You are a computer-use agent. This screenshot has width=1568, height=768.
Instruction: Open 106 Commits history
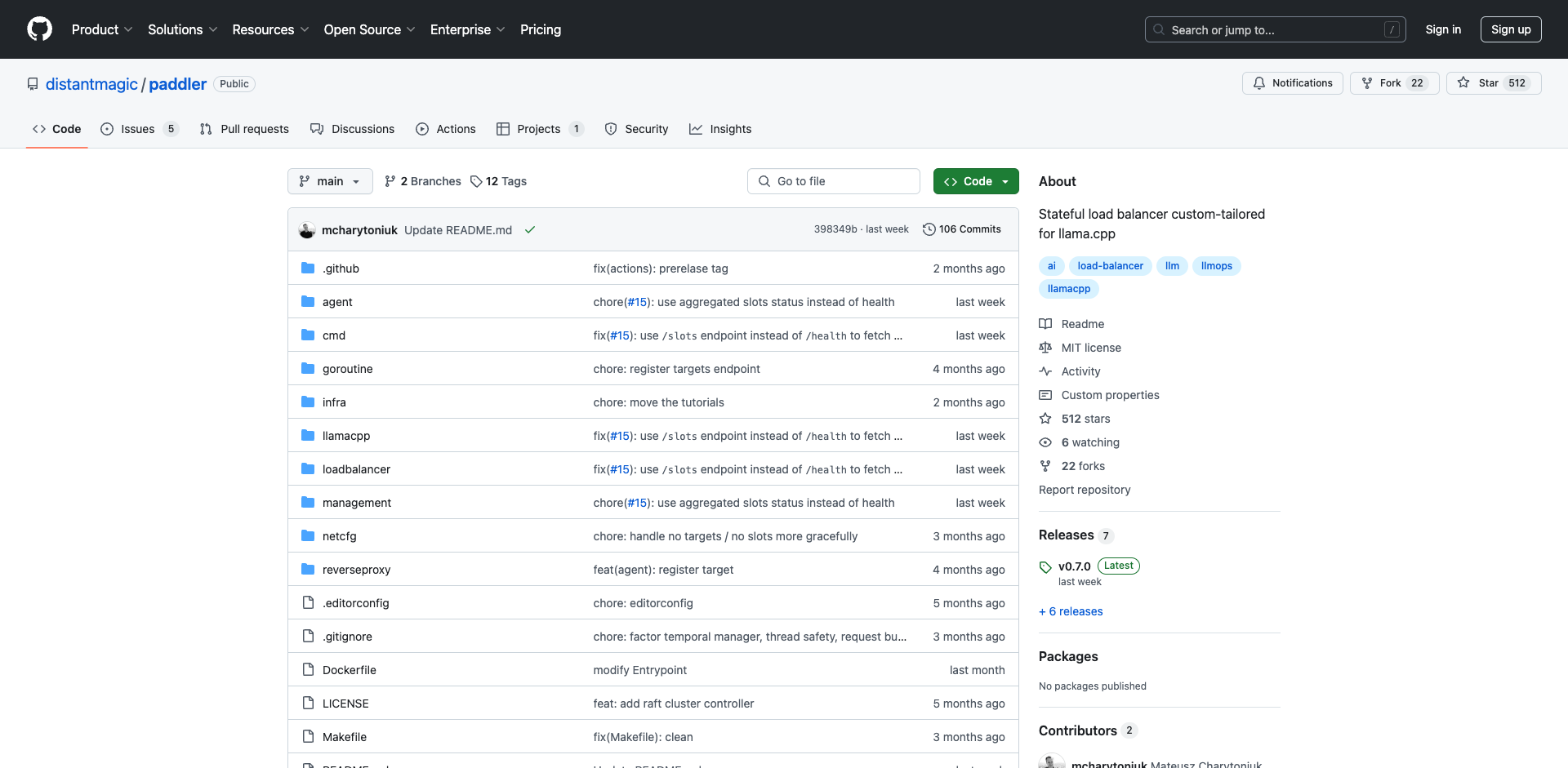(x=961, y=229)
